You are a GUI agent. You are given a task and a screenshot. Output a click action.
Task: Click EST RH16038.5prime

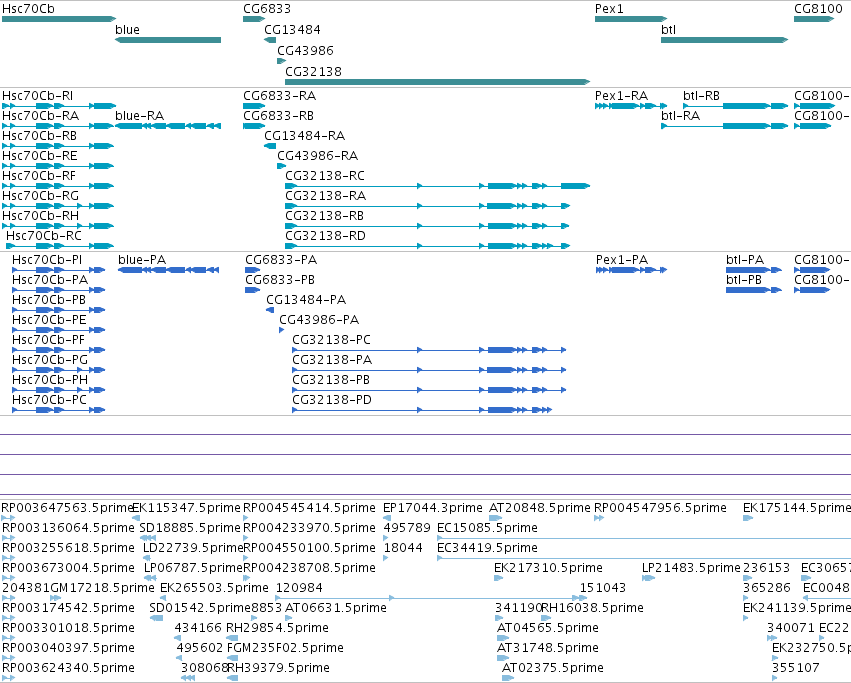[x=593, y=608]
